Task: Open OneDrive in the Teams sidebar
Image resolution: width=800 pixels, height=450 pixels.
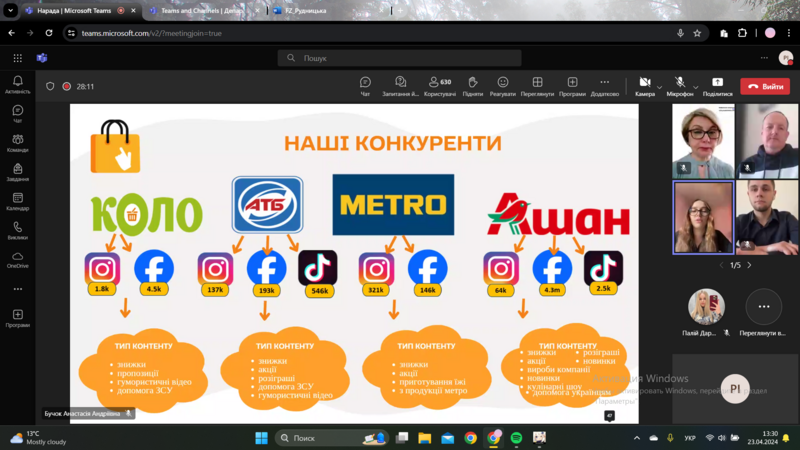Action: pyautogui.click(x=18, y=259)
